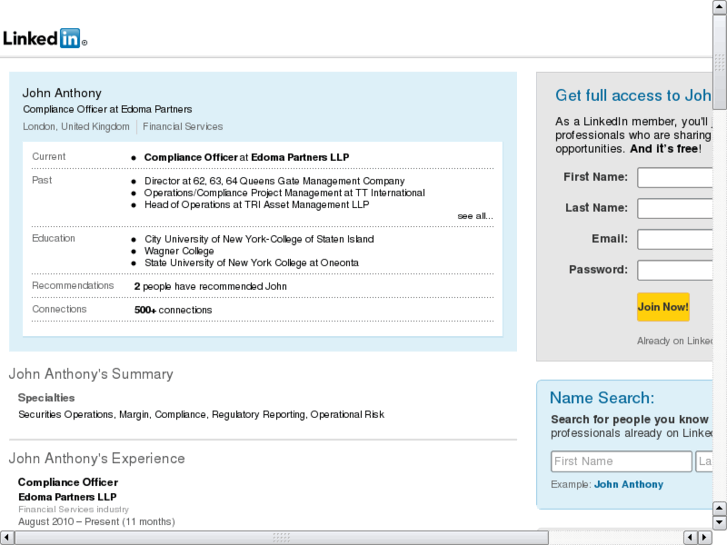This screenshot has width=727, height=545.
Task: Click the '2 people have recommended John' text
Action: click(210, 286)
